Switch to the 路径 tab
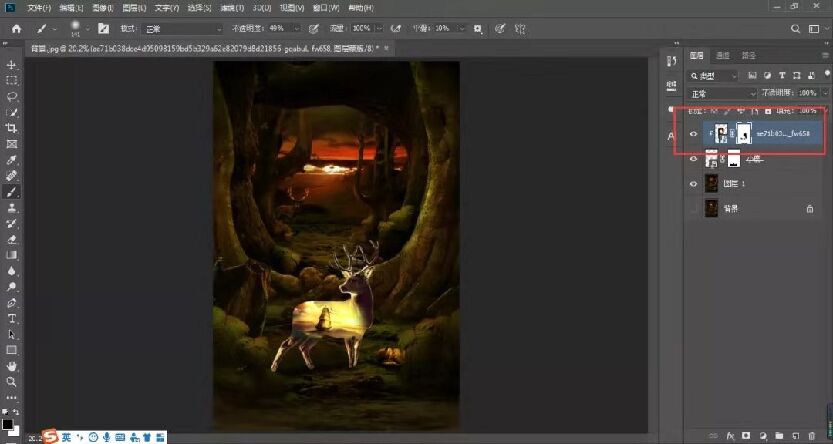The width and height of the screenshot is (833, 444). tap(749, 55)
